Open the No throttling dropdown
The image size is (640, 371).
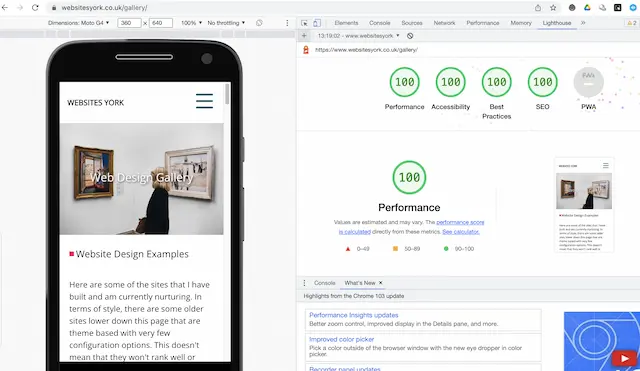(x=226, y=23)
